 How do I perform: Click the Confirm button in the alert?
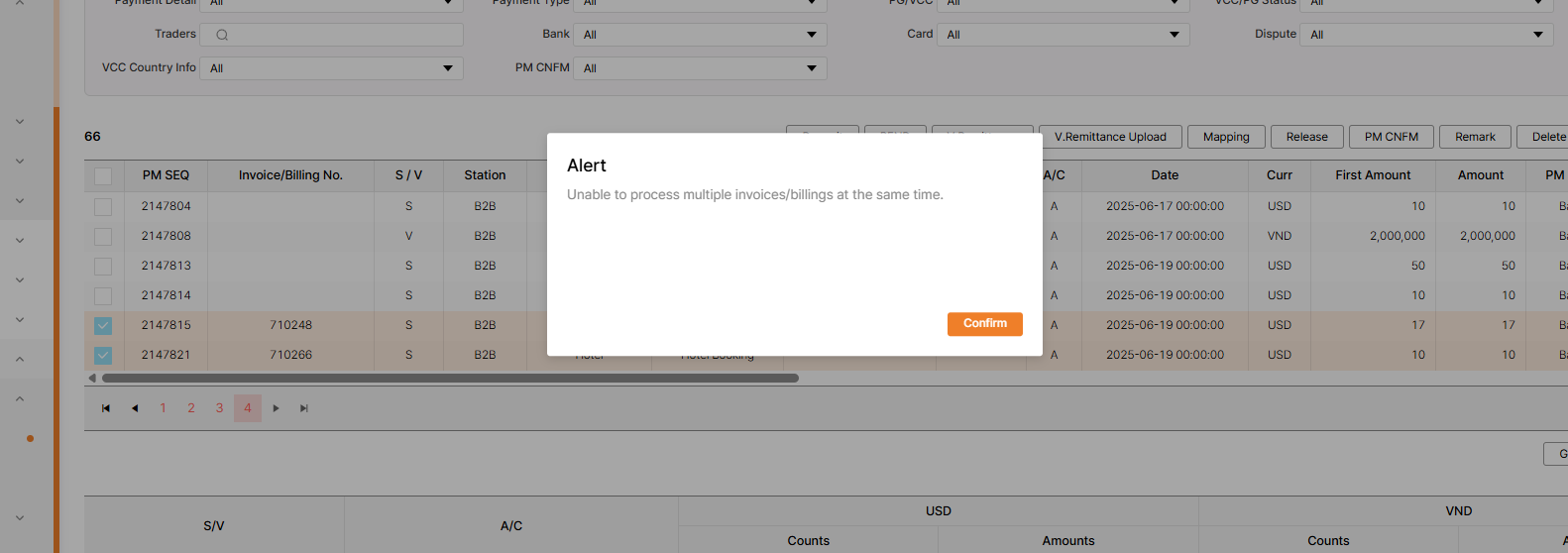(984, 324)
